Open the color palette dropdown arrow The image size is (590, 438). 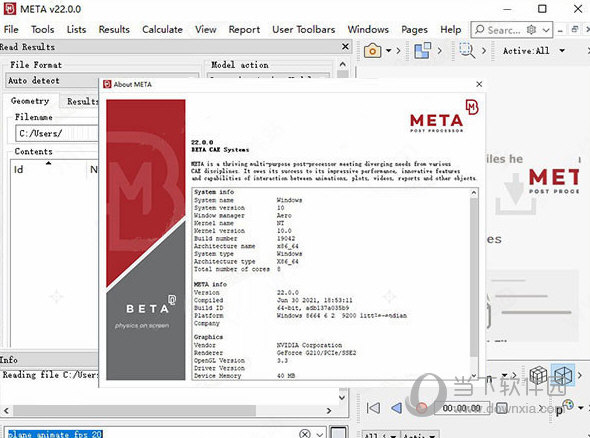click(x=581, y=408)
